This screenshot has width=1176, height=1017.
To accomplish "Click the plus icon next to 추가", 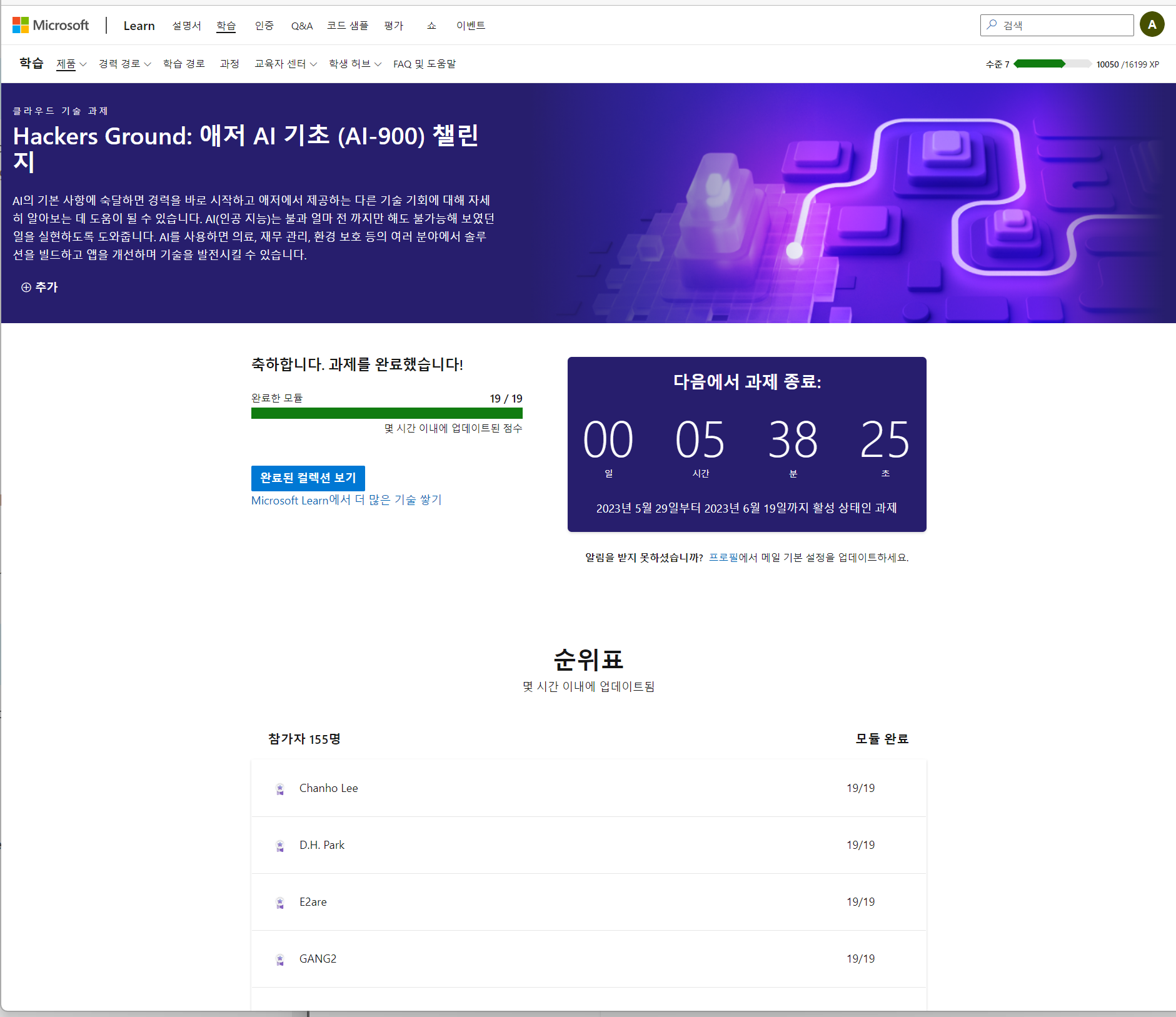I will coord(26,288).
